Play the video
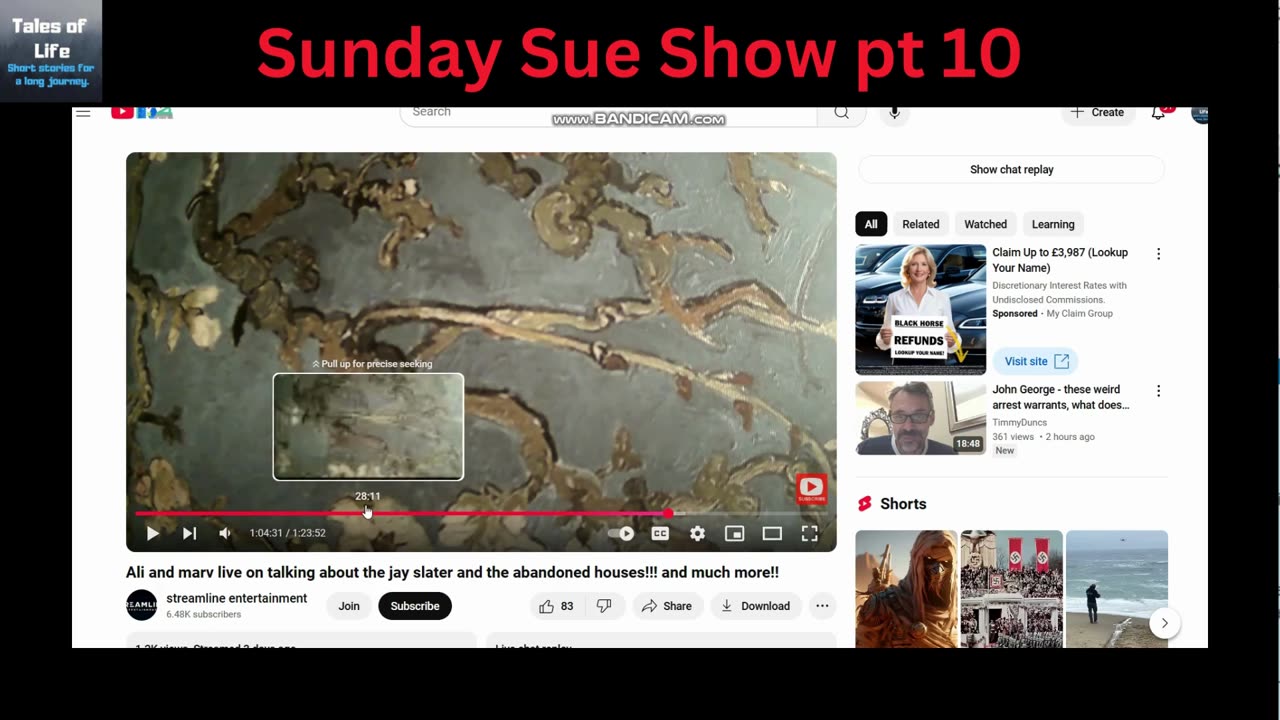Viewport: 1280px width, 720px height. tap(153, 534)
